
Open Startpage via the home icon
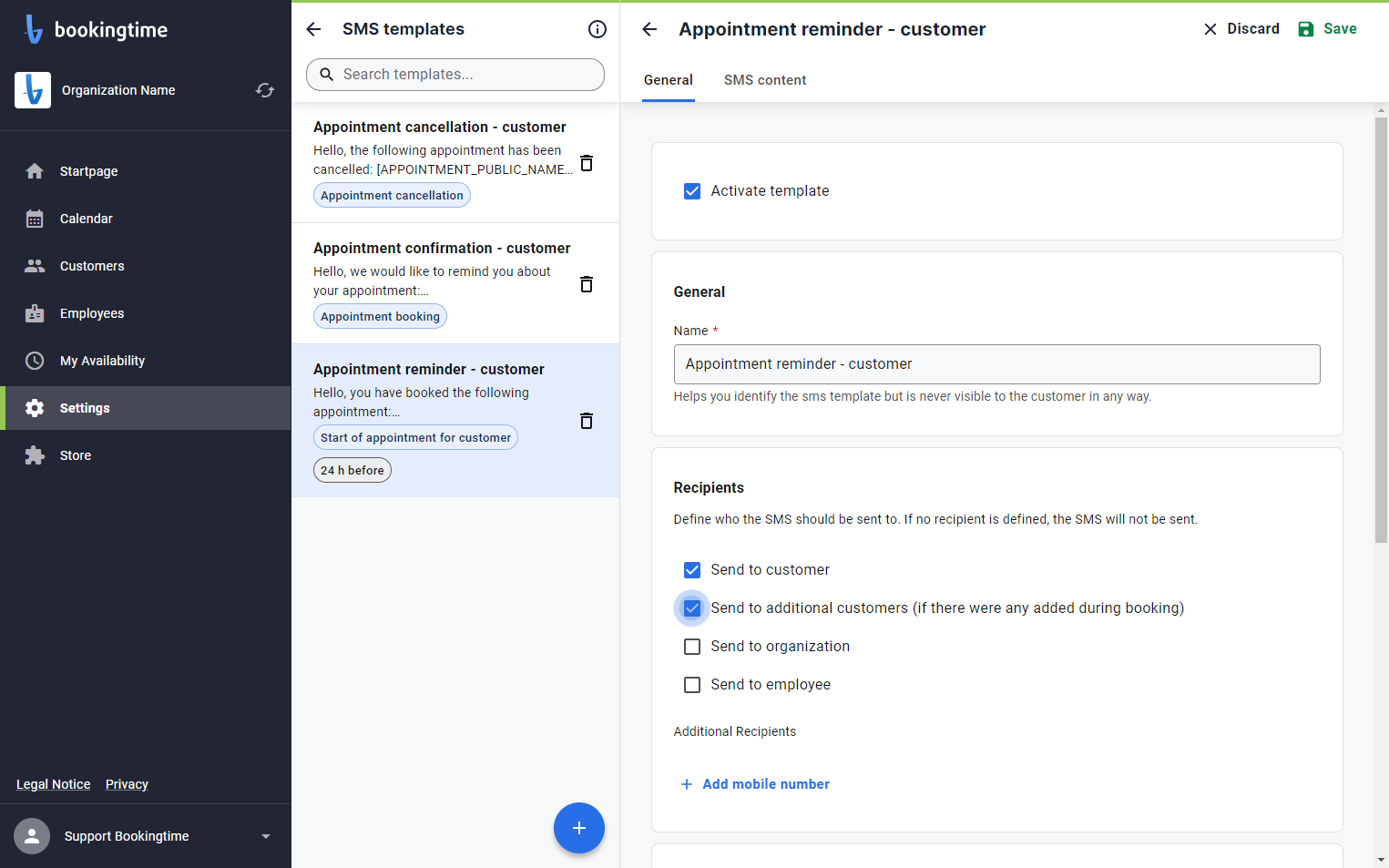[35, 171]
